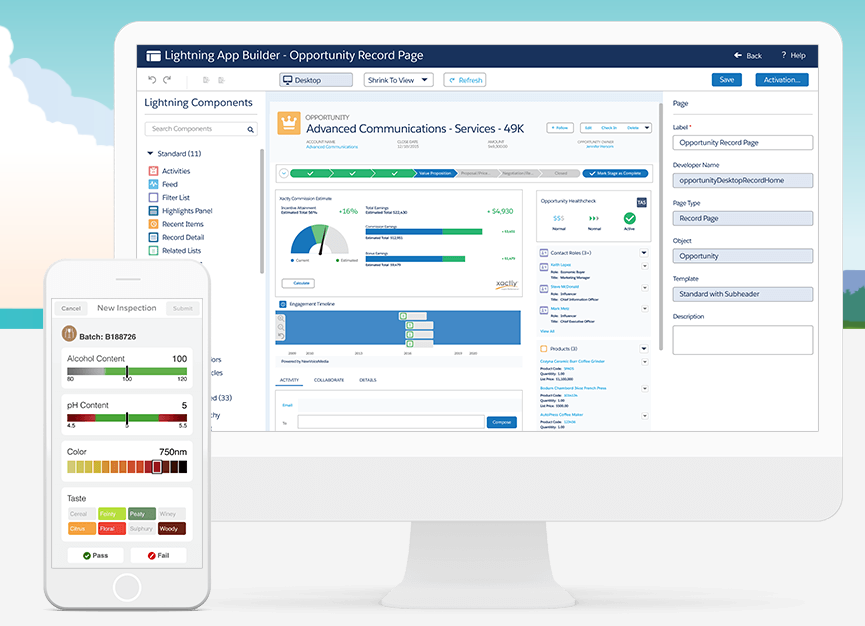Select the Woody taste option
Image resolution: width=865 pixels, height=626 pixels.
click(x=172, y=529)
